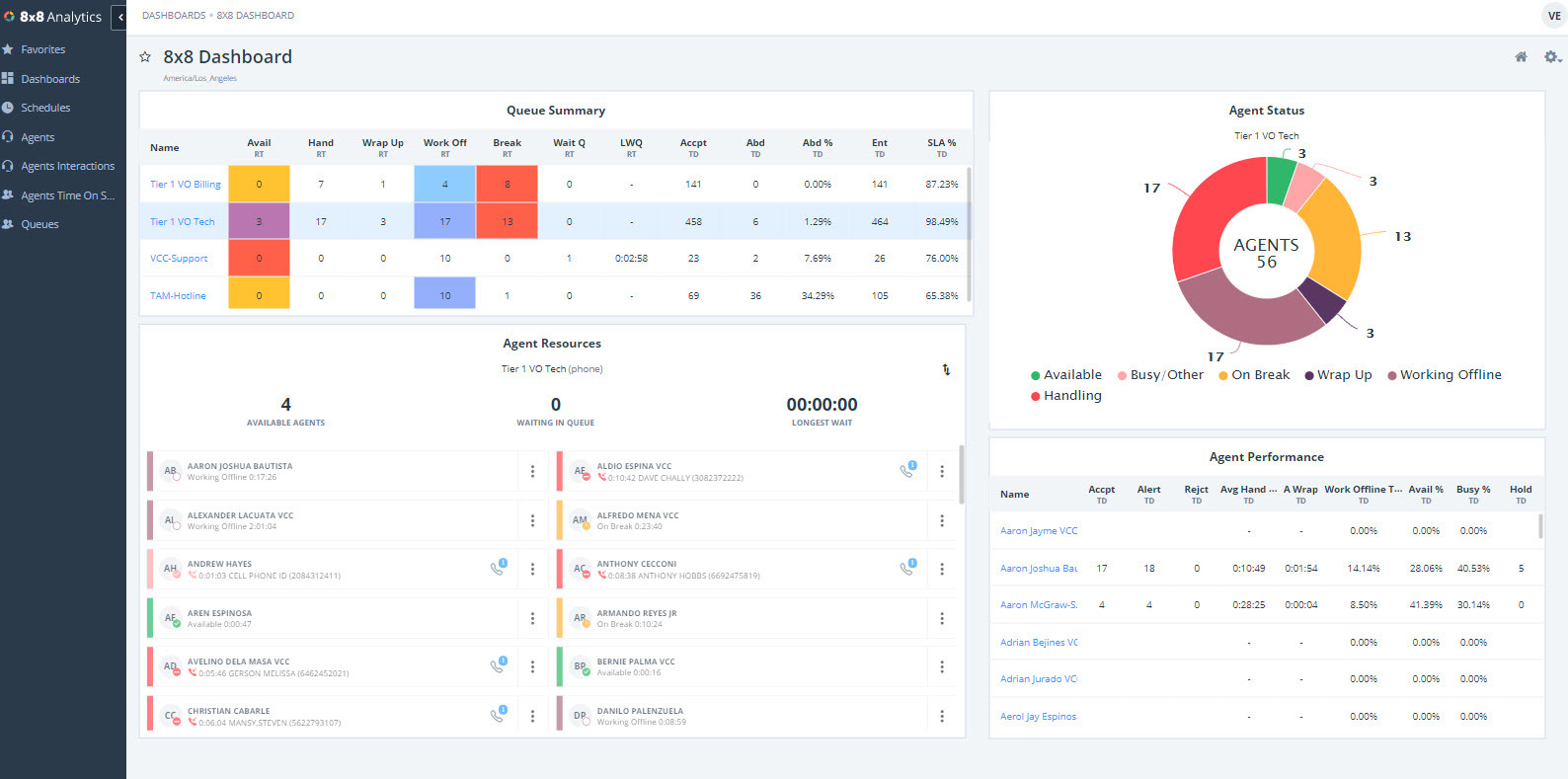Sort Queue Summary by SLA % column
Screen dimensions: 1568x779
pos(941,147)
